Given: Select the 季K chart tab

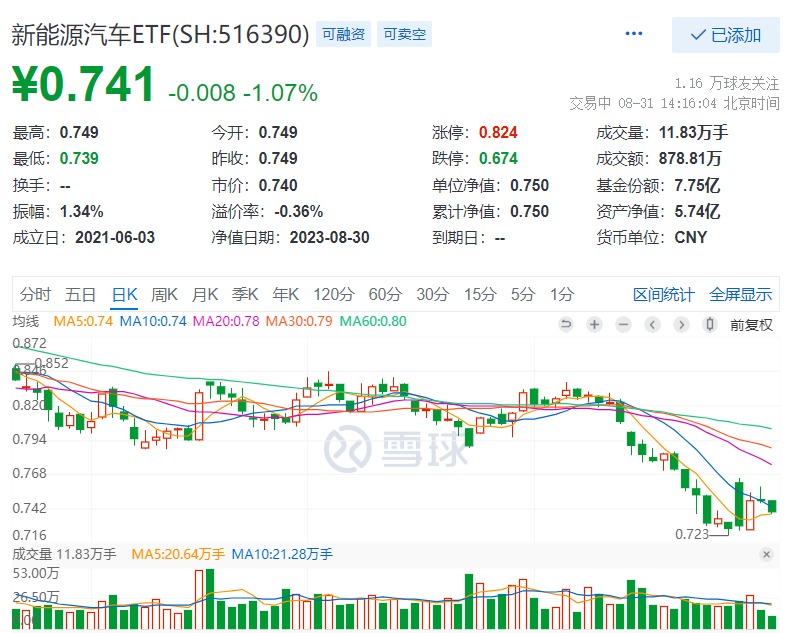Looking at the screenshot, I should tap(245, 294).
